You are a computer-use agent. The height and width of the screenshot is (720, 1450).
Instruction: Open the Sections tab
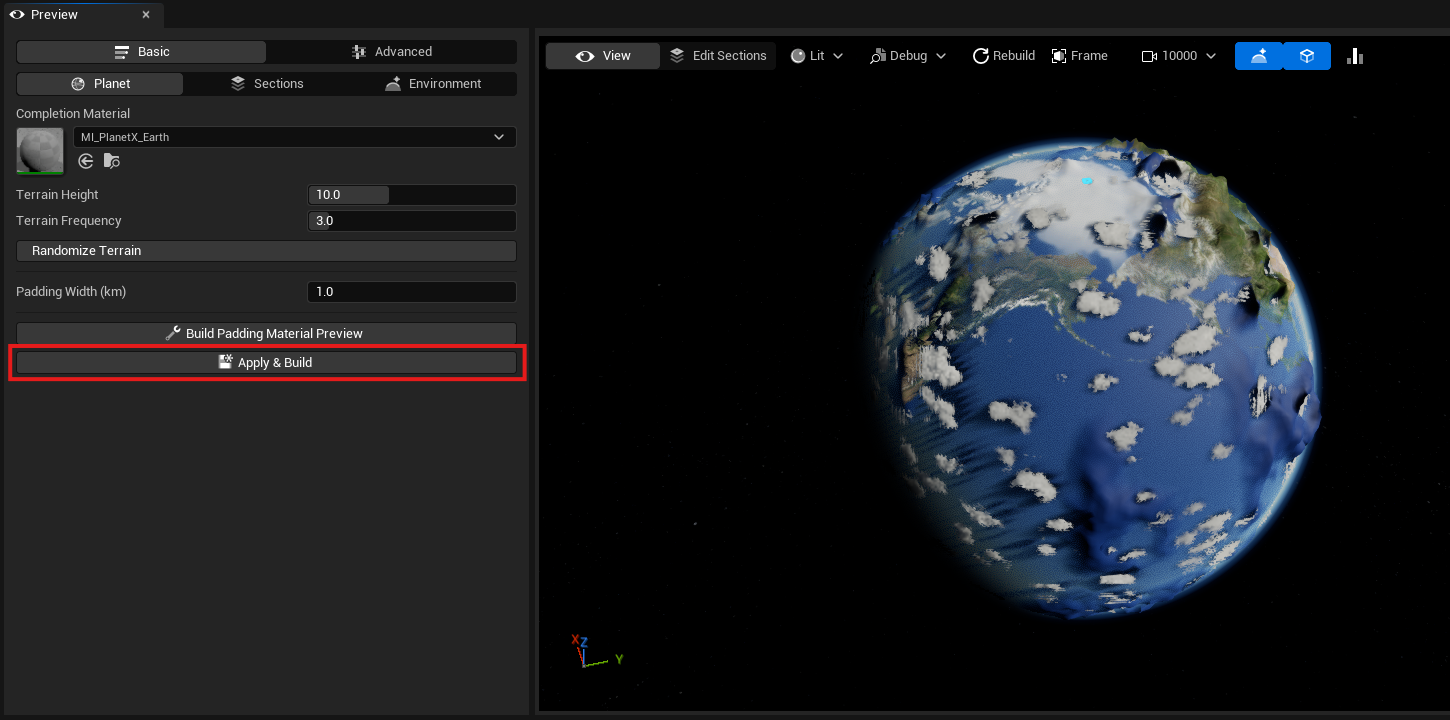(267, 84)
